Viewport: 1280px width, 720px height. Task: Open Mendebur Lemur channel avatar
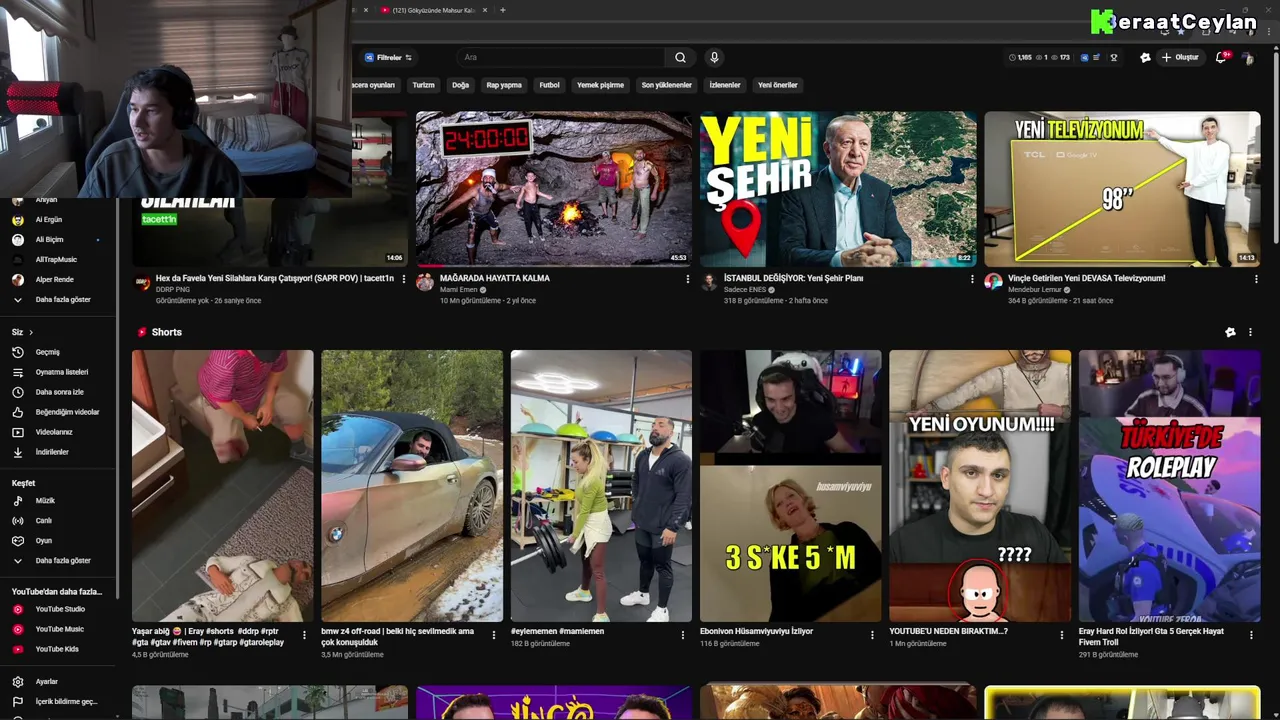pos(993,282)
